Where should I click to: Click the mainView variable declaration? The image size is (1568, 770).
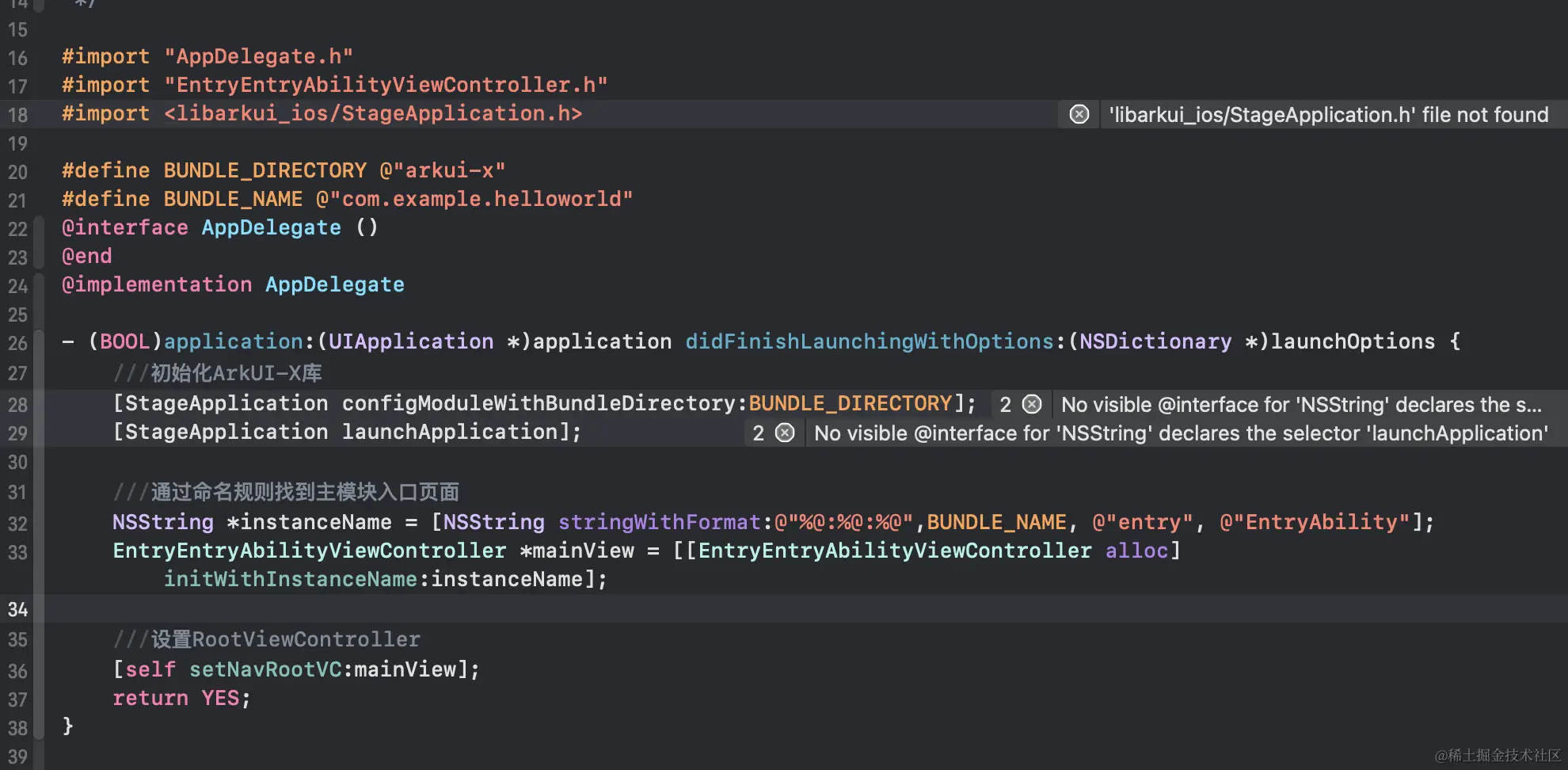click(x=583, y=551)
